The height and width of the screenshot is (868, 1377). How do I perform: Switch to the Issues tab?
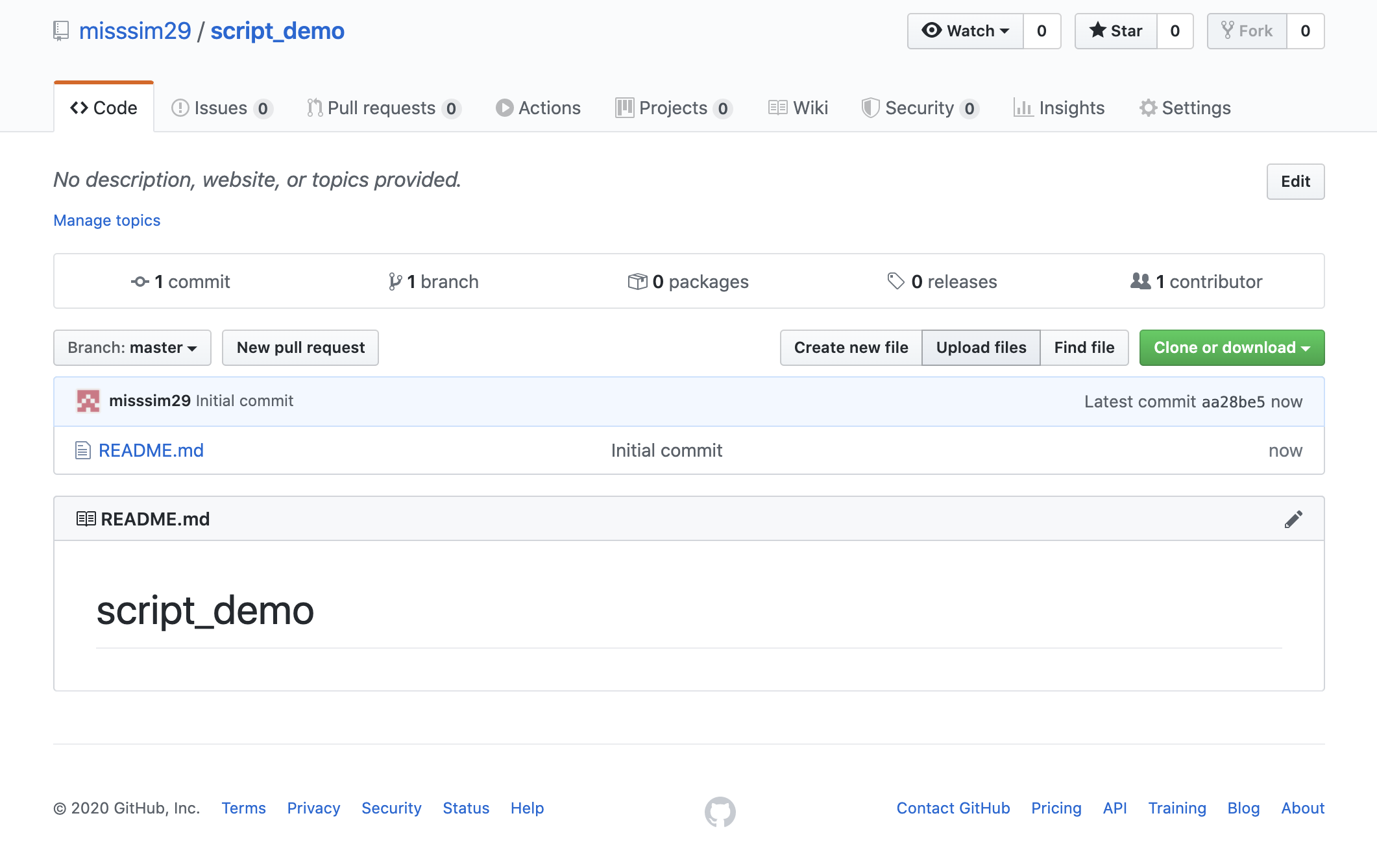(x=221, y=108)
